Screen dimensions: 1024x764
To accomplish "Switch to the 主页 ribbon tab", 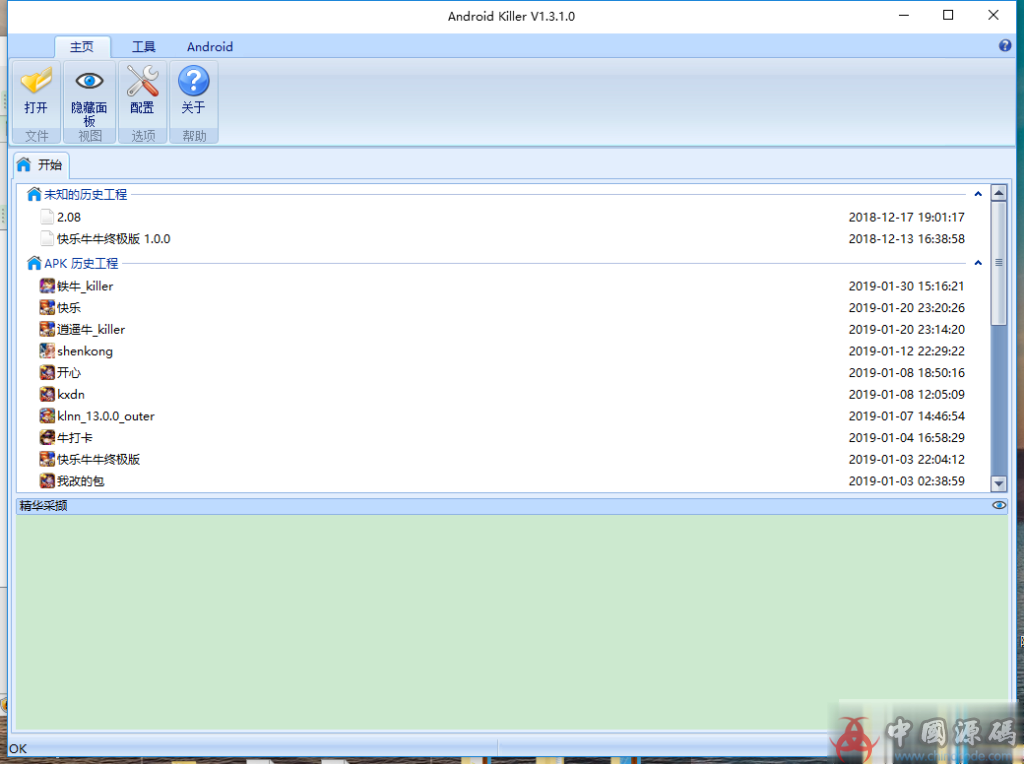I will (82, 47).
